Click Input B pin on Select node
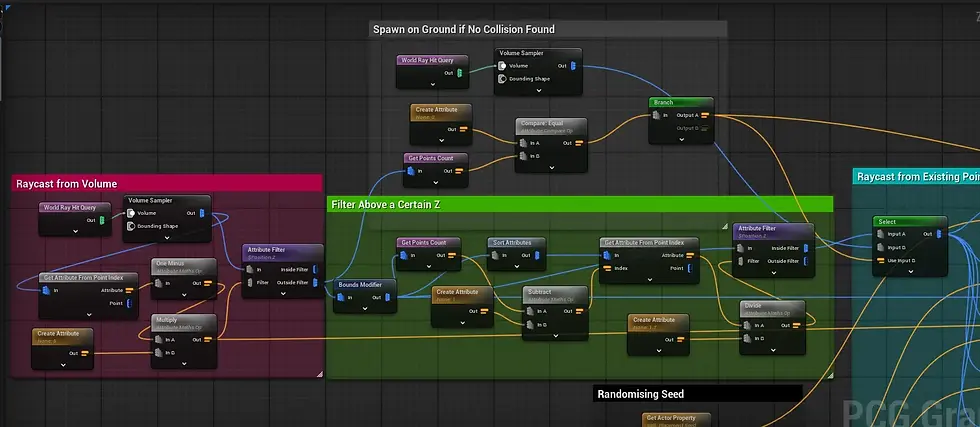Viewport: 980px width, 427px height. point(881,247)
